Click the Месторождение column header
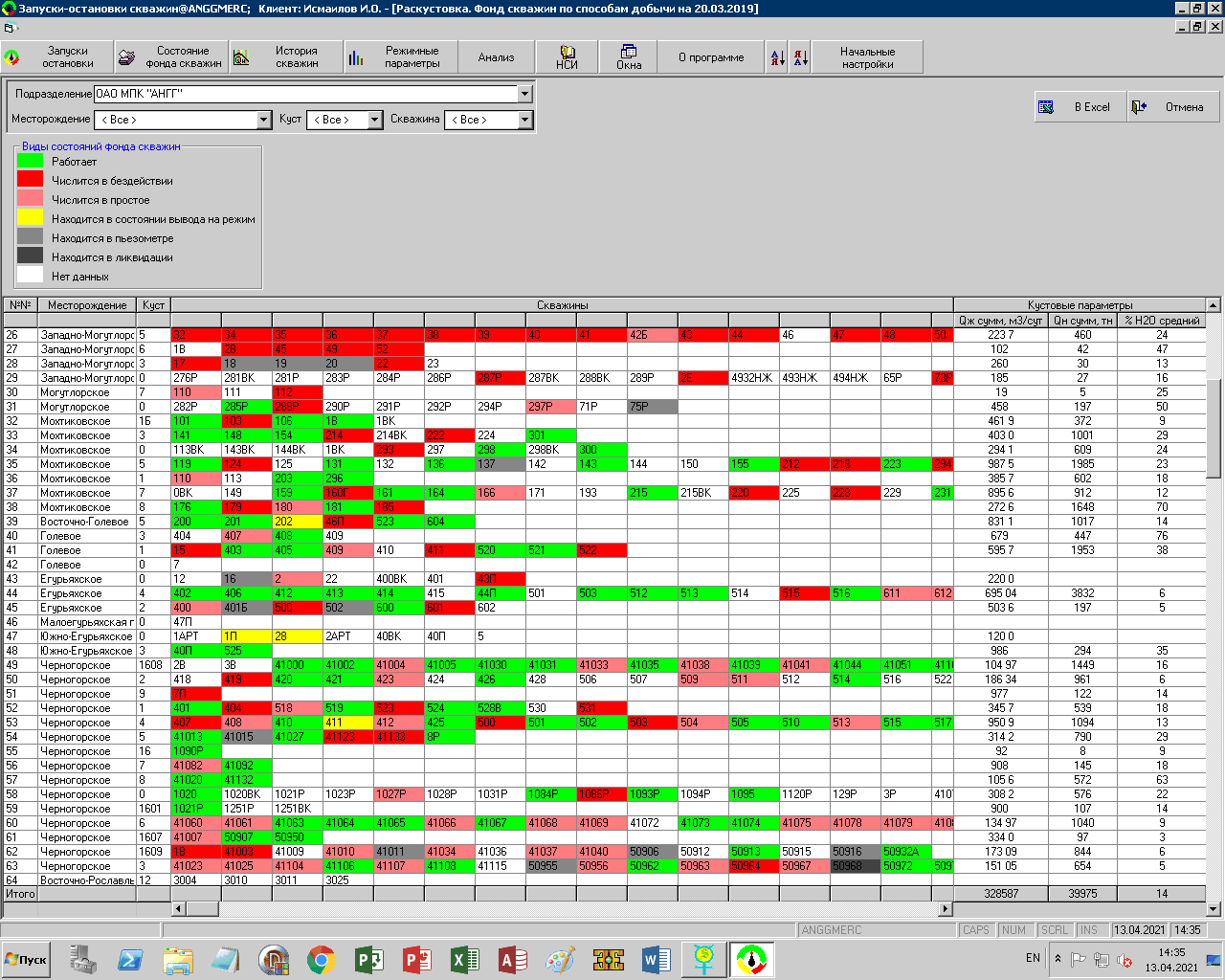This screenshot has width=1225, height=980. [x=87, y=305]
